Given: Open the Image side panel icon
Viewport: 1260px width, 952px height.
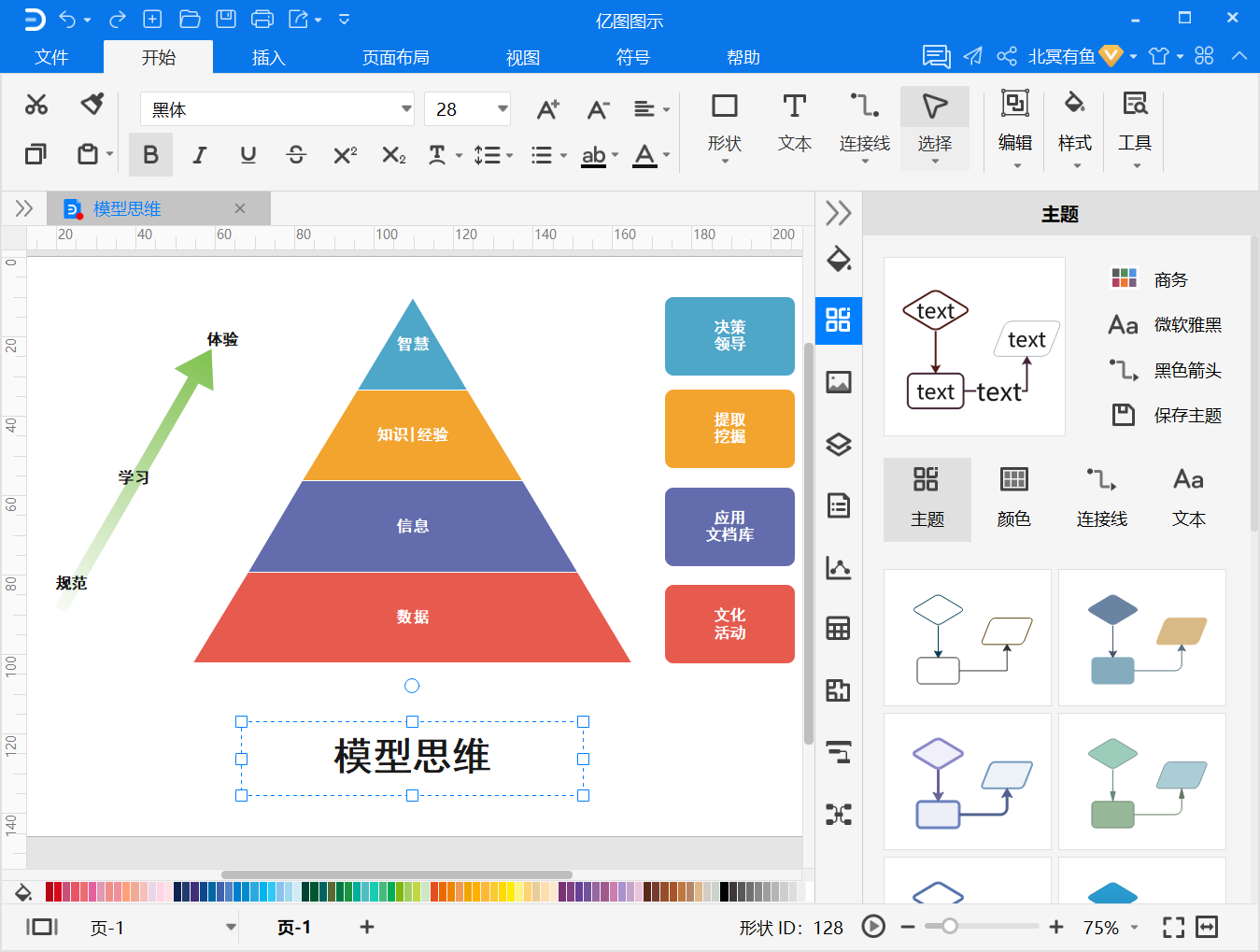Looking at the screenshot, I should click(839, 382).
